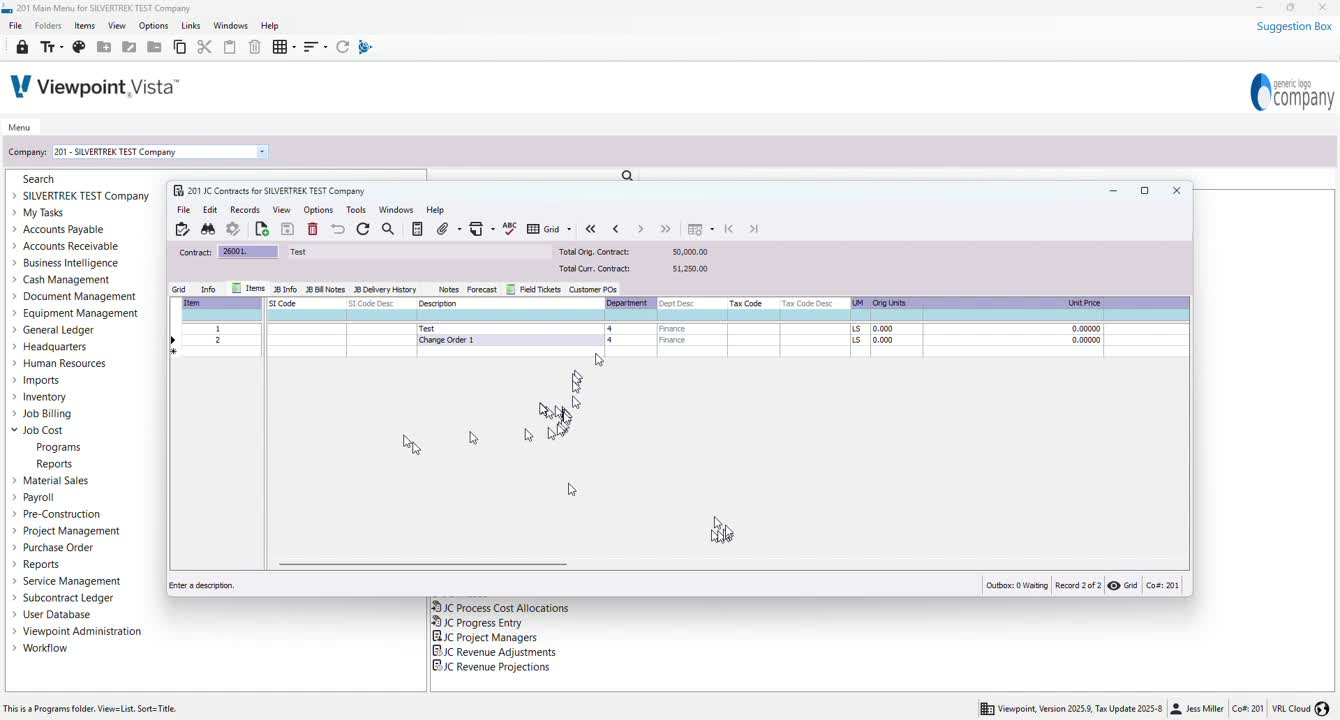This screenshot has height=720, width=1340.
Task: Switch to the JB Delivery History tab
Action: click(x=385, y=290)
